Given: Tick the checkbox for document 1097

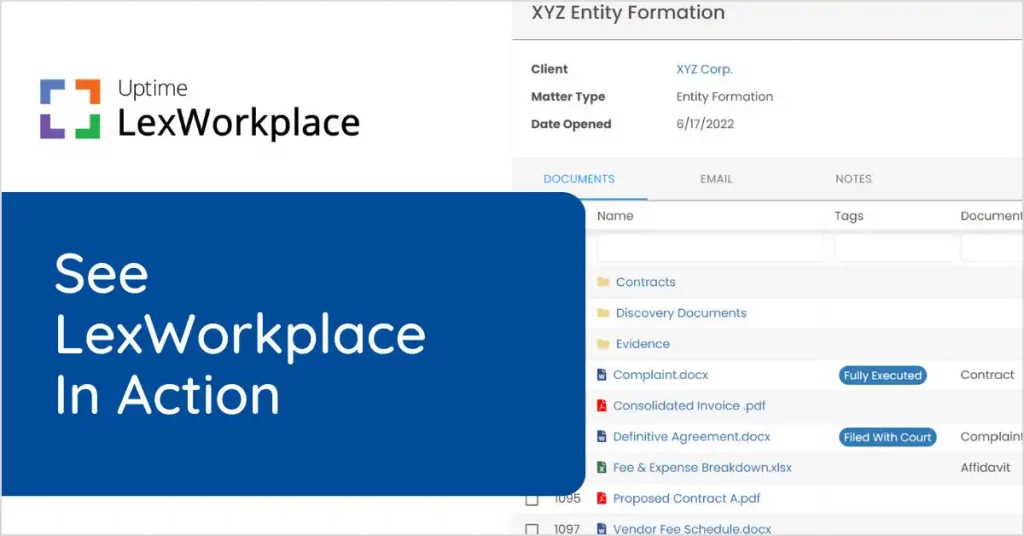Looking at the screenshot, I should pos(532,529).
